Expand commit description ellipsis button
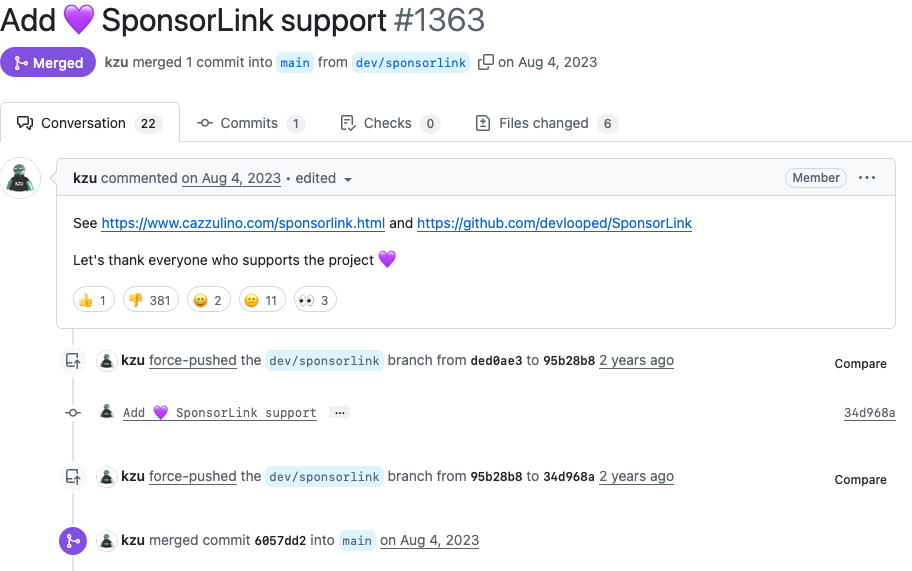The width and height of the screenshot is (912, 571). pos(339,412)
